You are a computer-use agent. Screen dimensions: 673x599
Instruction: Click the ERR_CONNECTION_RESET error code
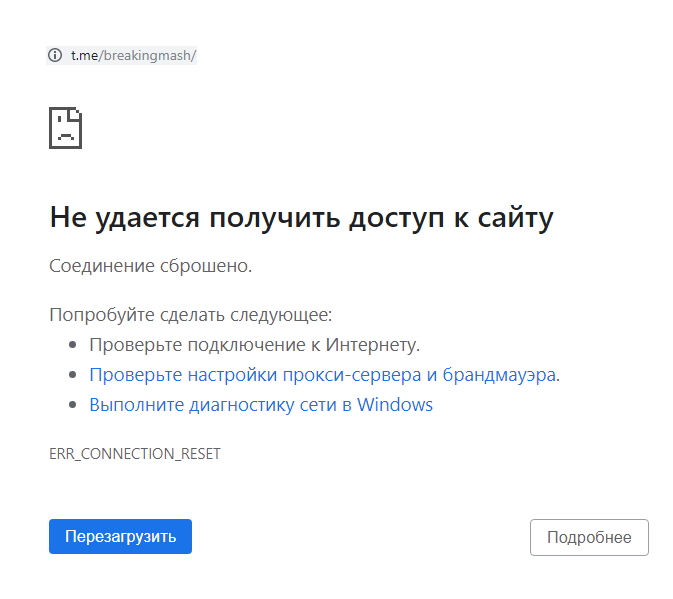pos(135,454)
